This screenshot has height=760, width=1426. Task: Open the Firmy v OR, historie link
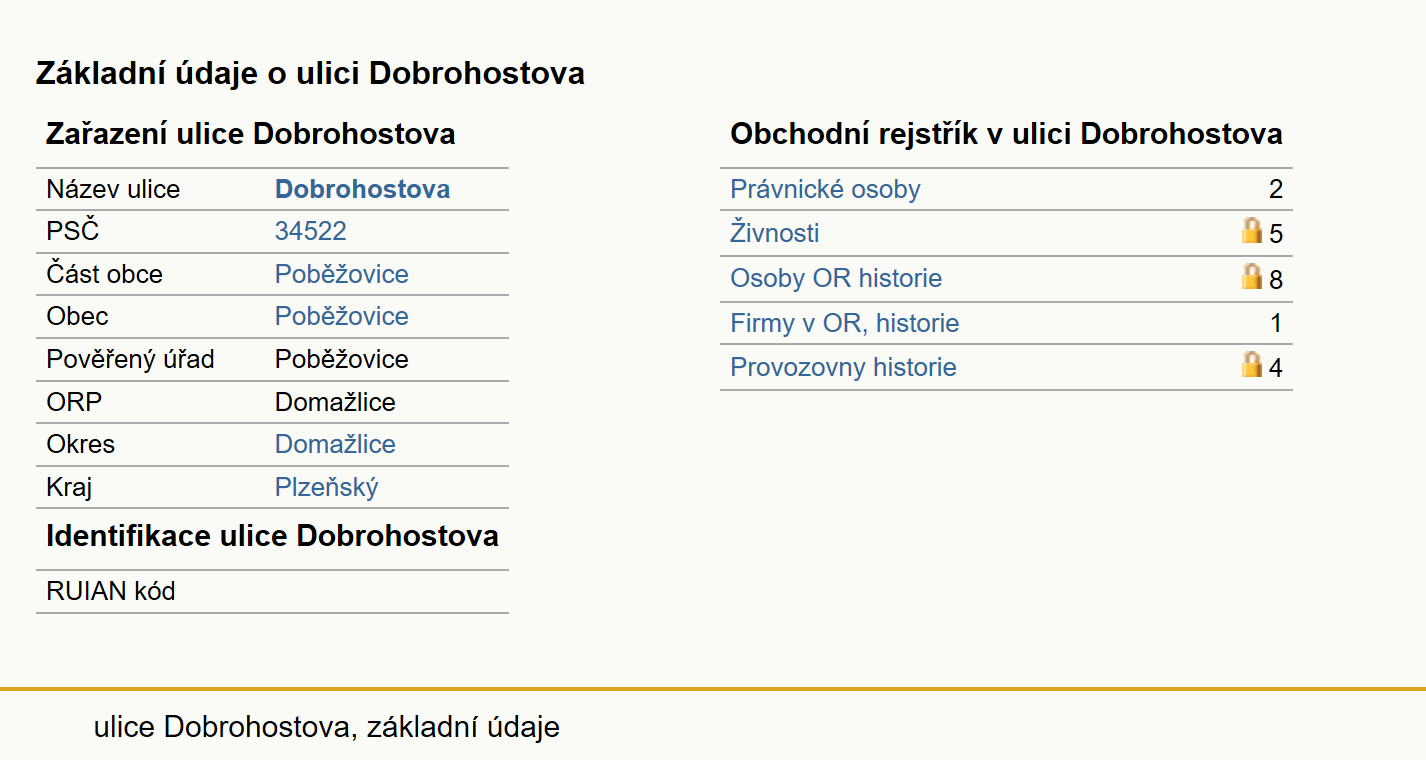point(845,323)
